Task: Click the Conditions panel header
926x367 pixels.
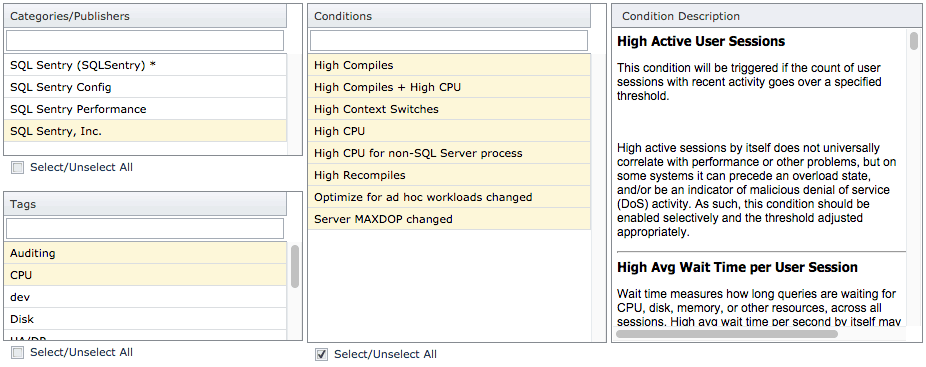Action: (x=449, y=16)
